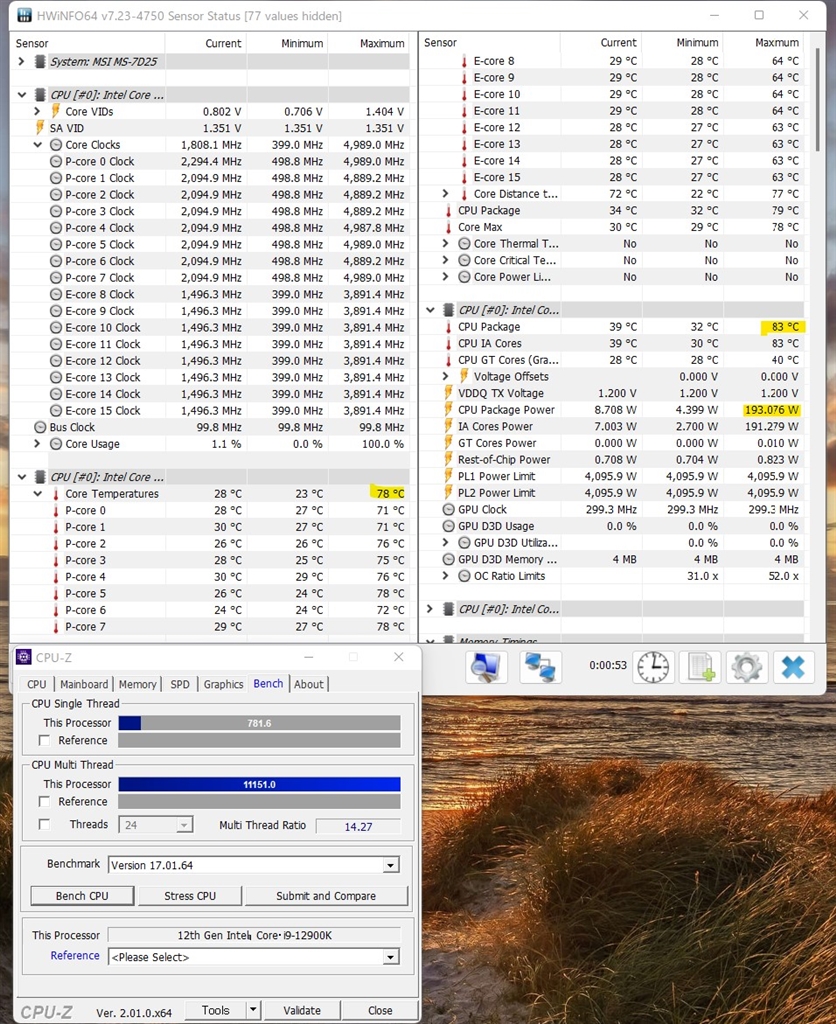
Task: Click the P-core 7 thermometer icon
Action: click(56, 627)
